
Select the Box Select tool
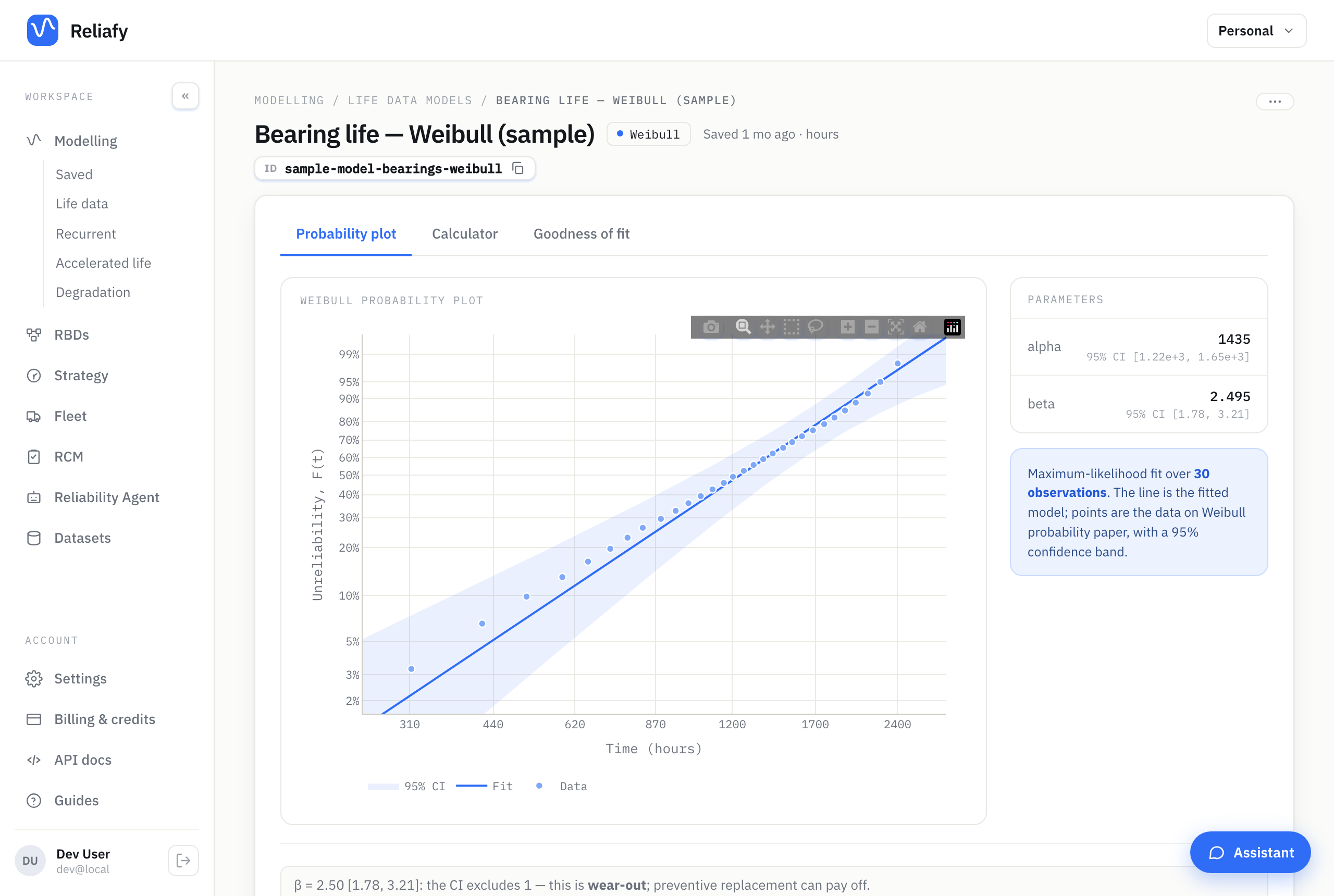pyautogui.click(x=791, y=327)
